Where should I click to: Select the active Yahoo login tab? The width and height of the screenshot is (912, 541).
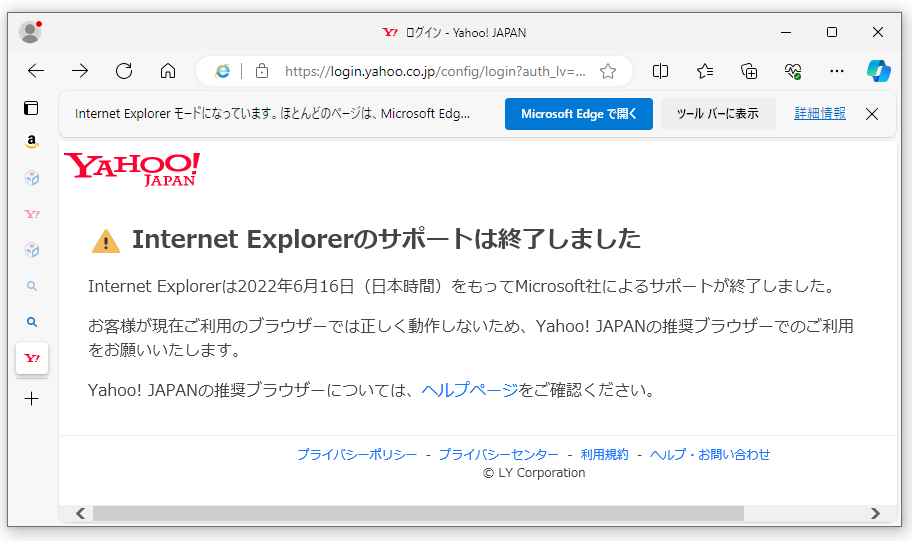32,358
